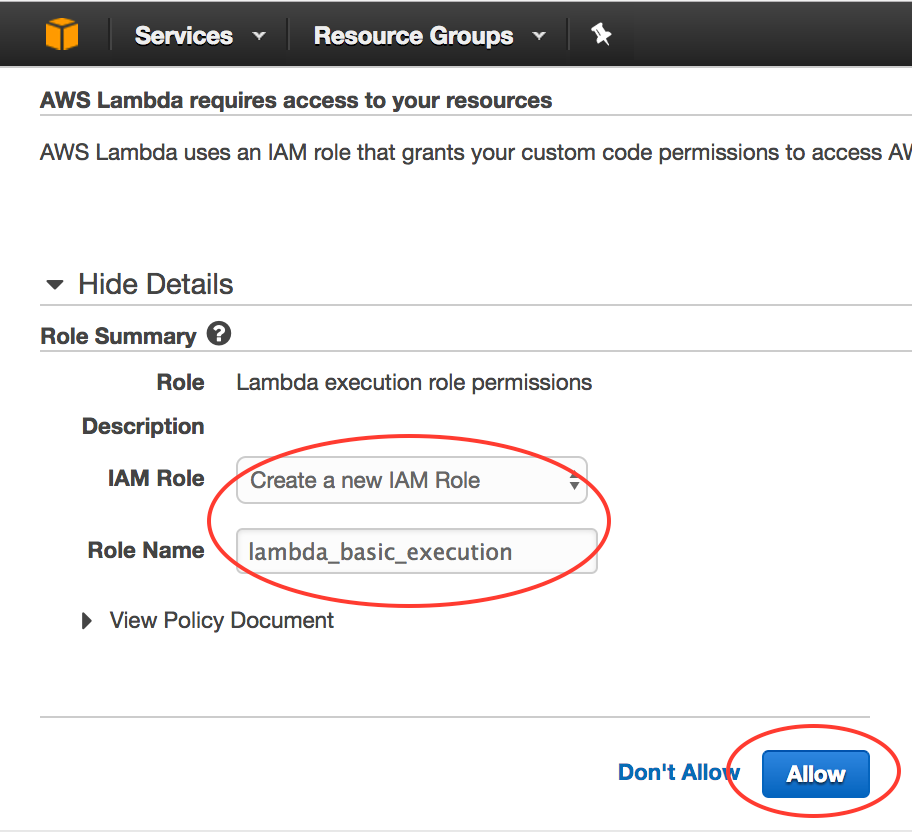Click the Role Summary help question mark
912x832 pixels.
[219, 334]
